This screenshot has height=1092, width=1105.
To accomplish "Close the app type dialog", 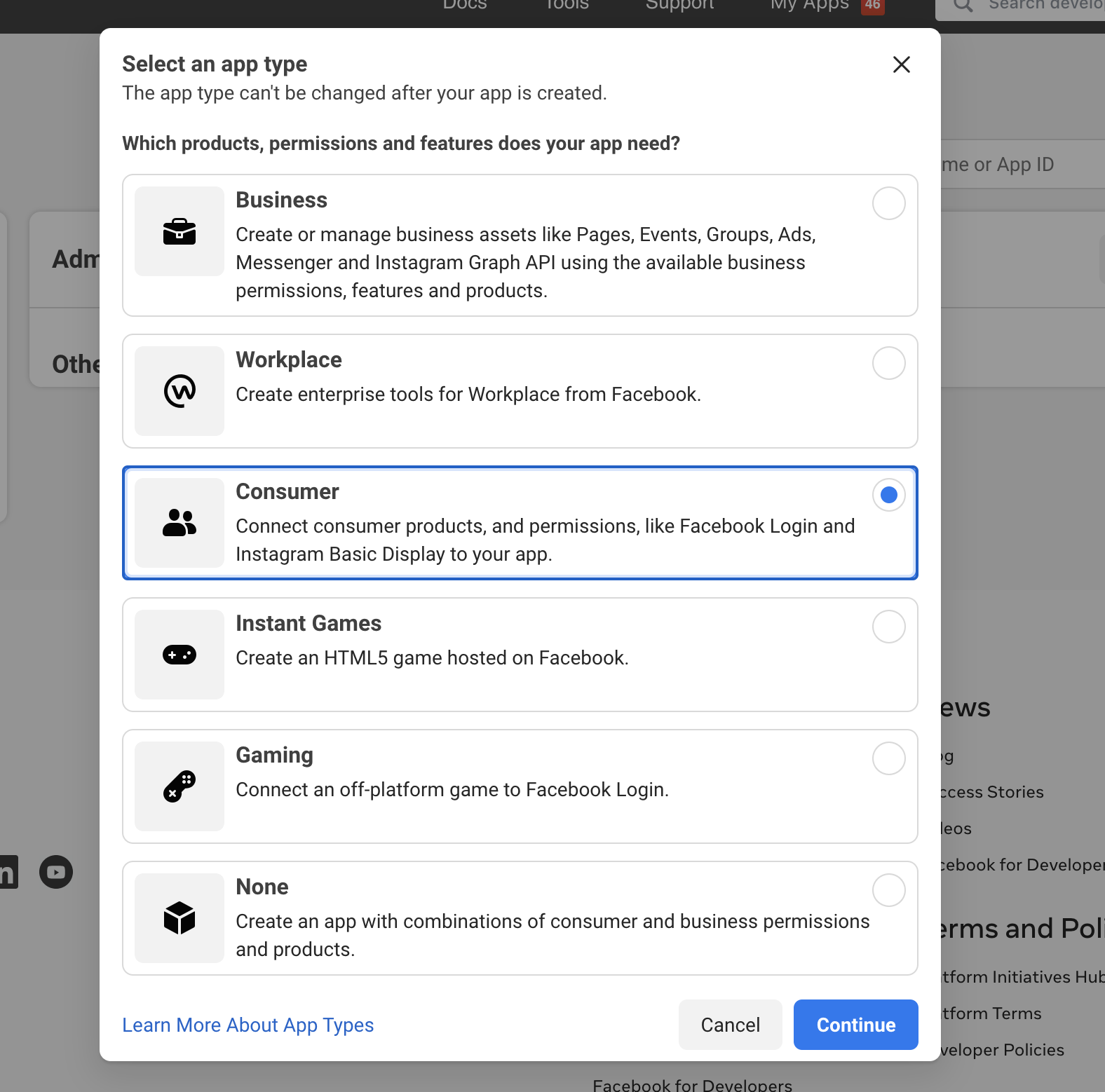I will pos(901,64).
